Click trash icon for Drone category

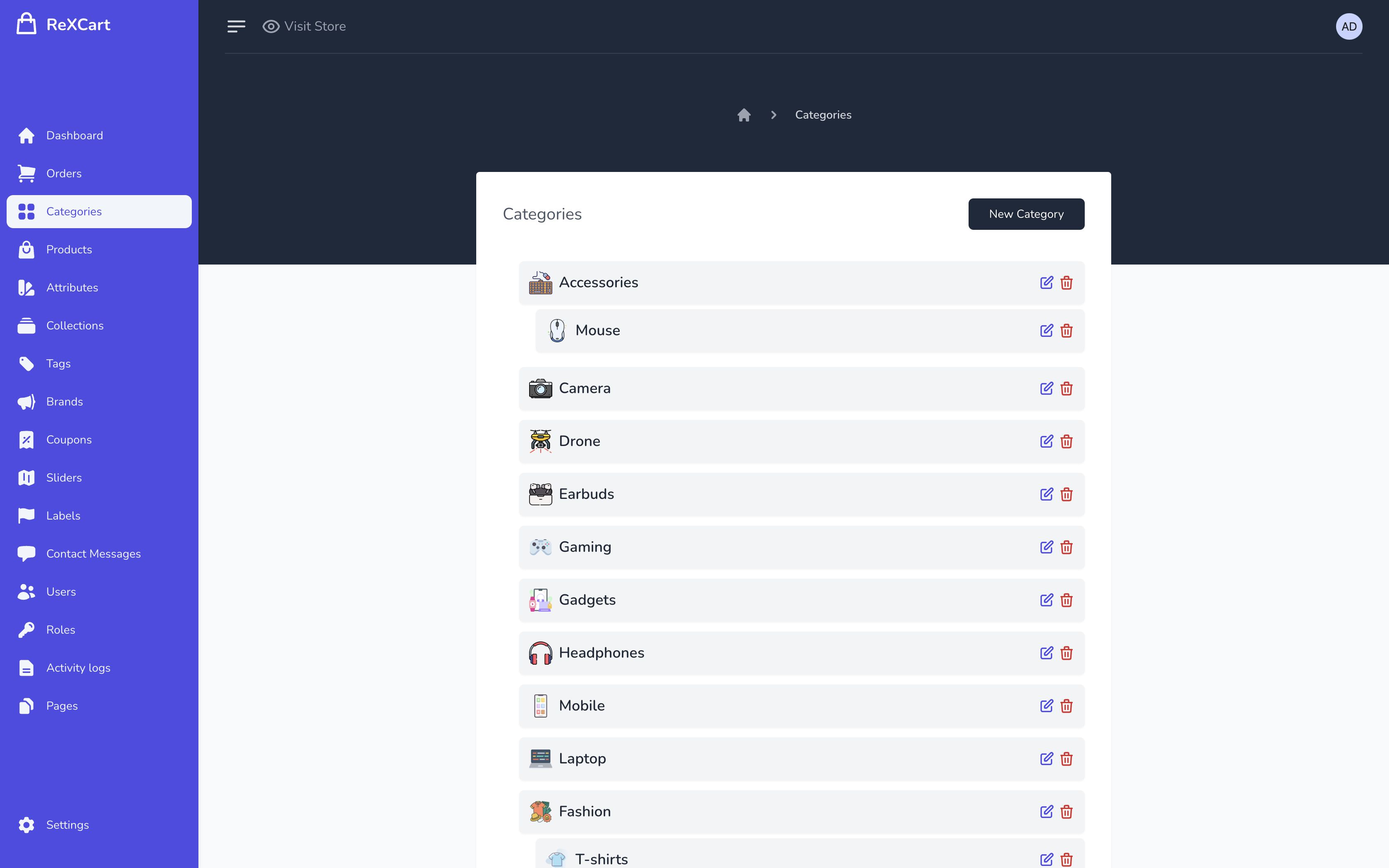(x=1067, y=441)
